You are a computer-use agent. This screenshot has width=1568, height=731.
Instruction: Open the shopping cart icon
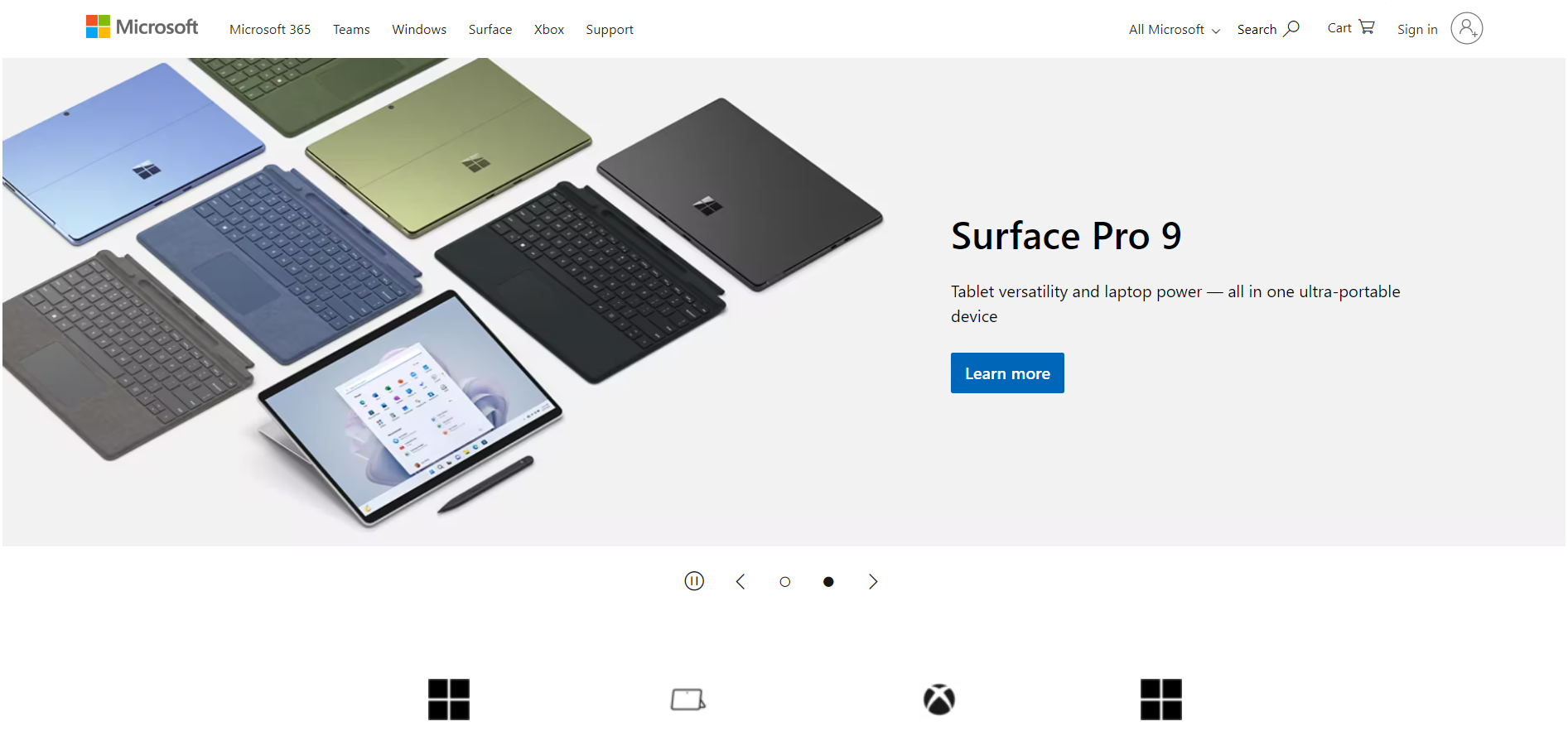click(1367, 27)
